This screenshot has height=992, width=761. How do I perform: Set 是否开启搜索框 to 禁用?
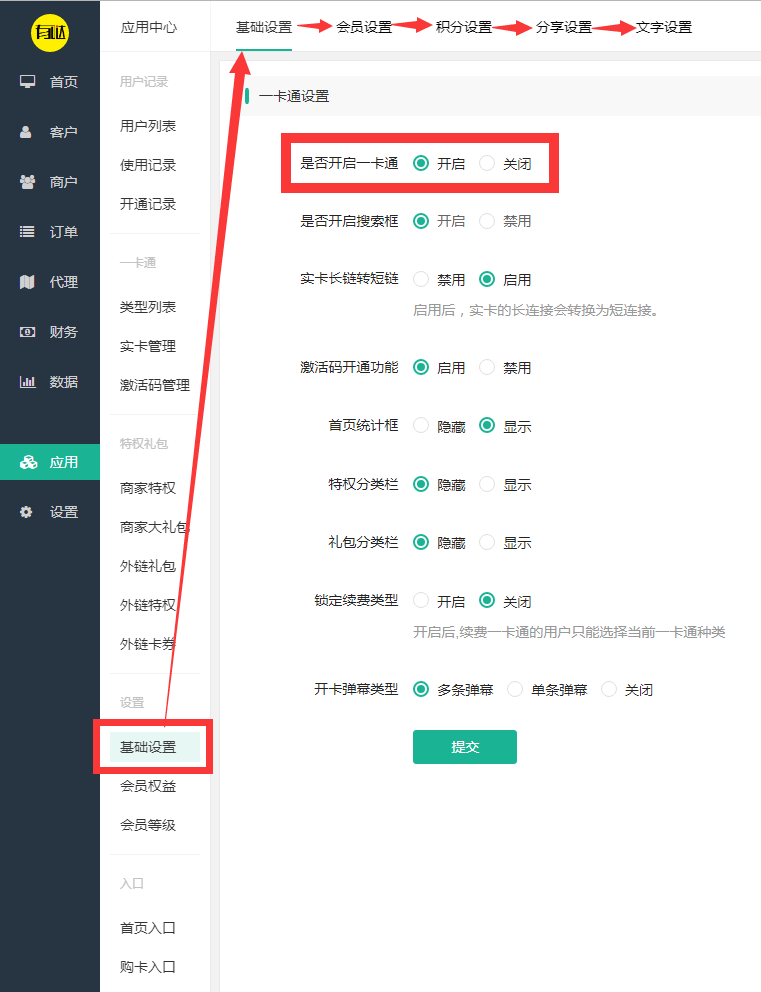[x=486, y=221]
